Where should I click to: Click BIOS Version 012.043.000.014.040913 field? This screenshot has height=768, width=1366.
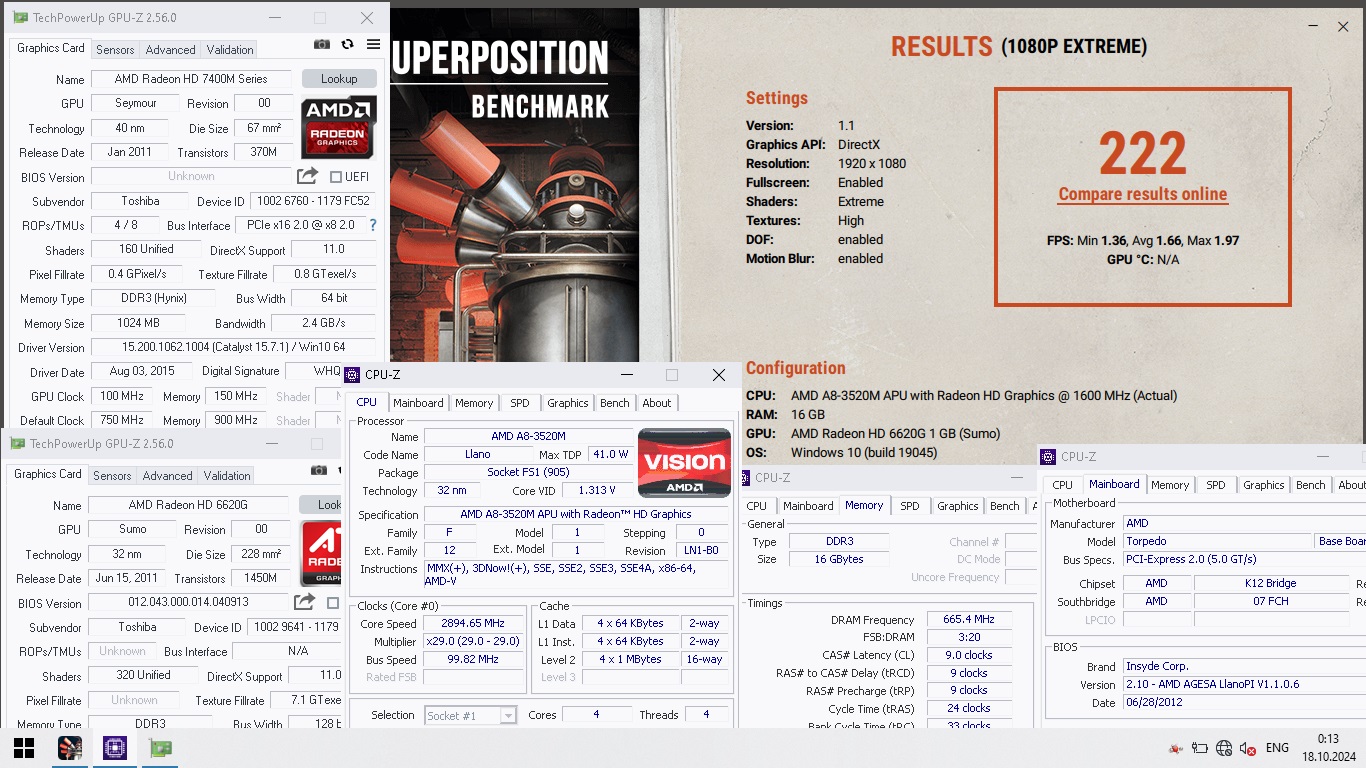188,603
